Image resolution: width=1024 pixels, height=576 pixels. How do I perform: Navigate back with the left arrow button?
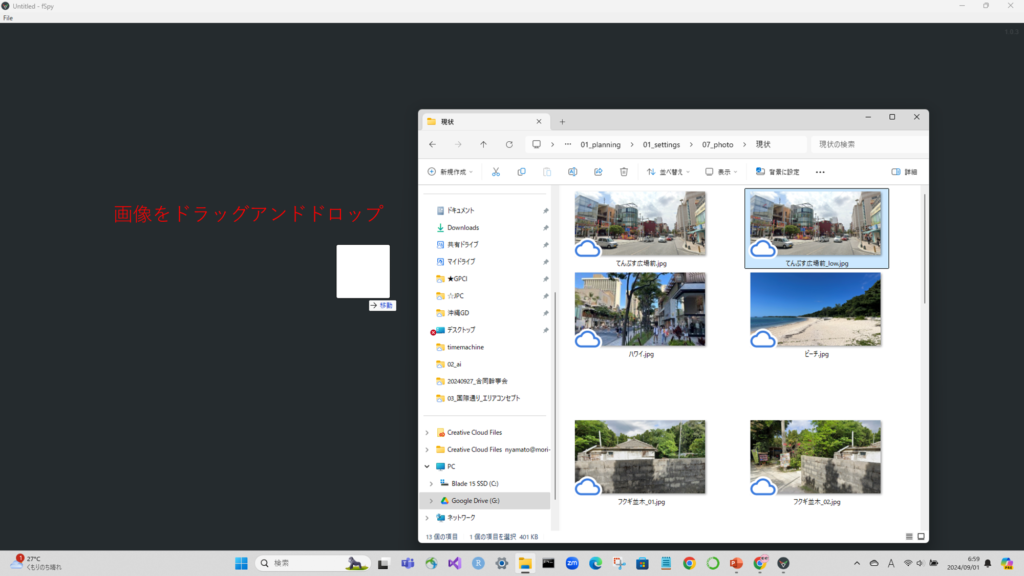432,144
